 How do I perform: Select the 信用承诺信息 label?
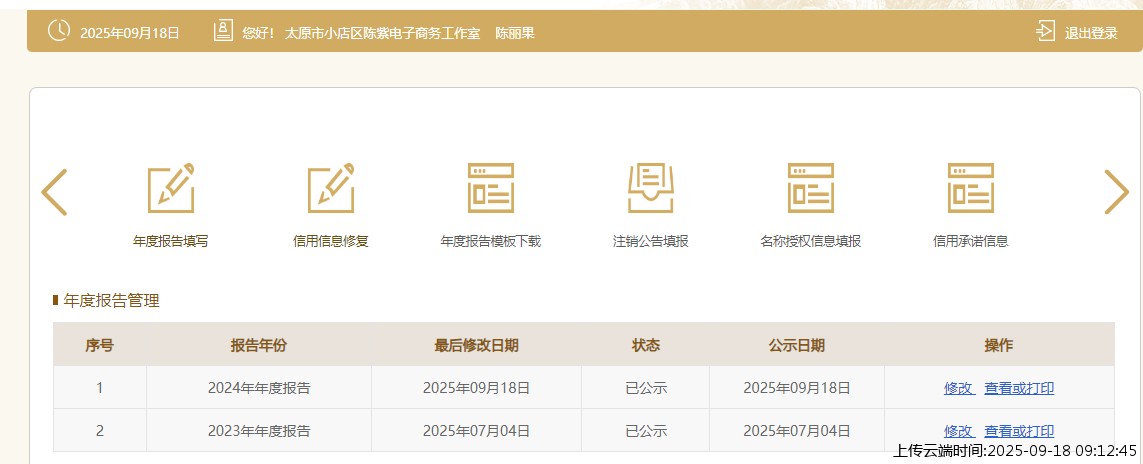tap(971, 241)
